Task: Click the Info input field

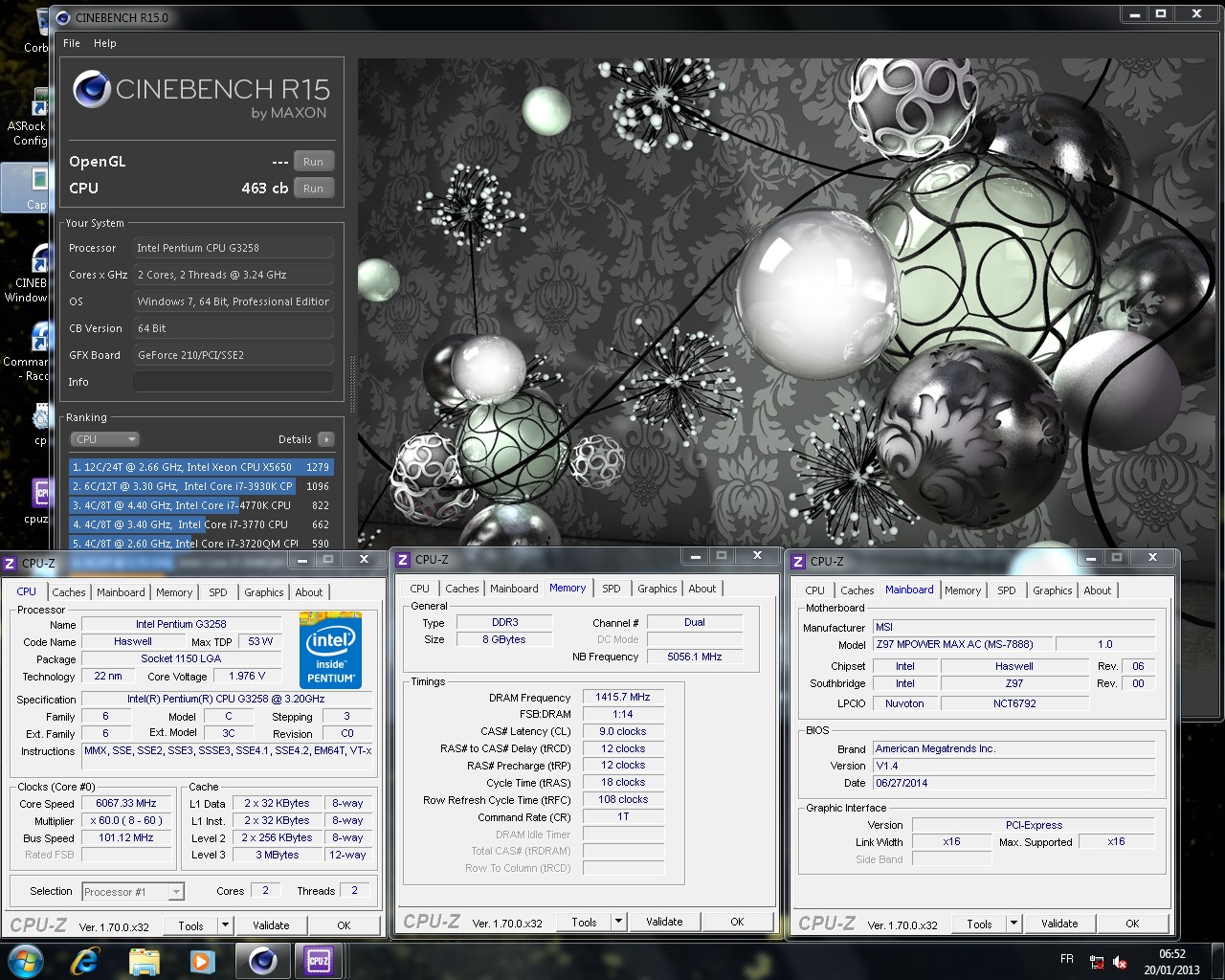Action: click(x=234, y=382)
